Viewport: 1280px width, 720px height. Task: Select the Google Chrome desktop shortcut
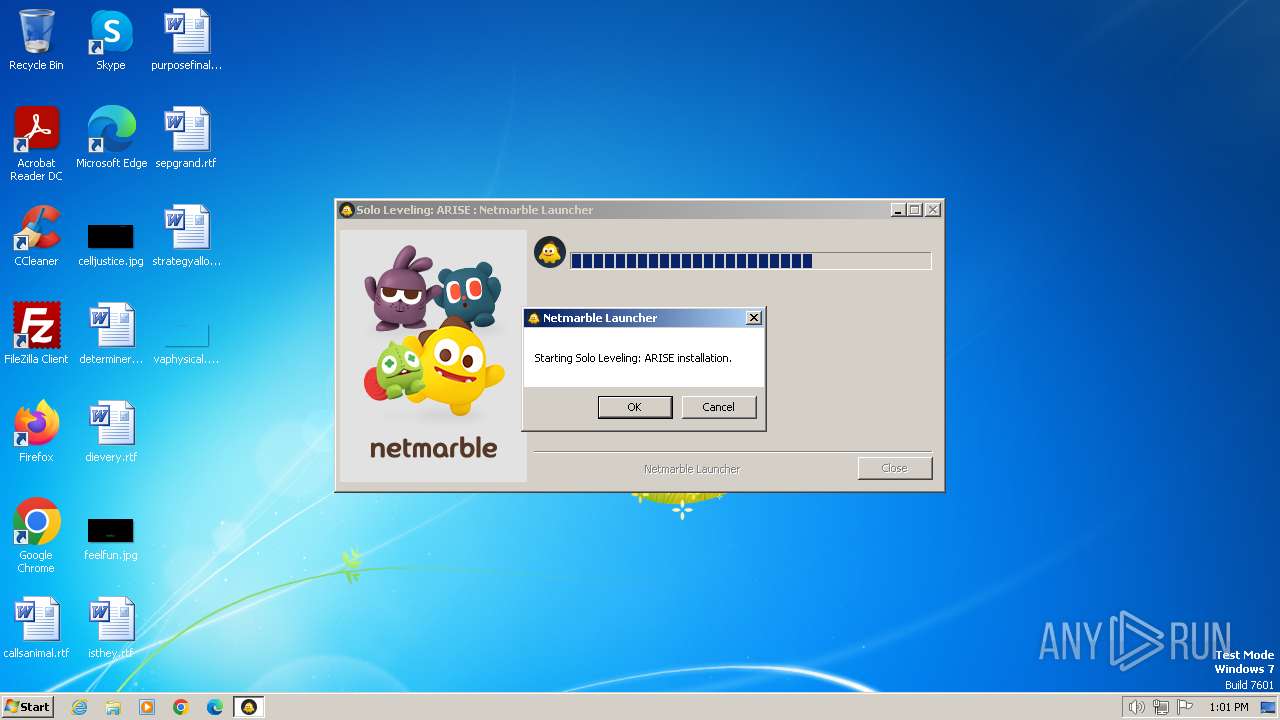[x=36, y=536]
